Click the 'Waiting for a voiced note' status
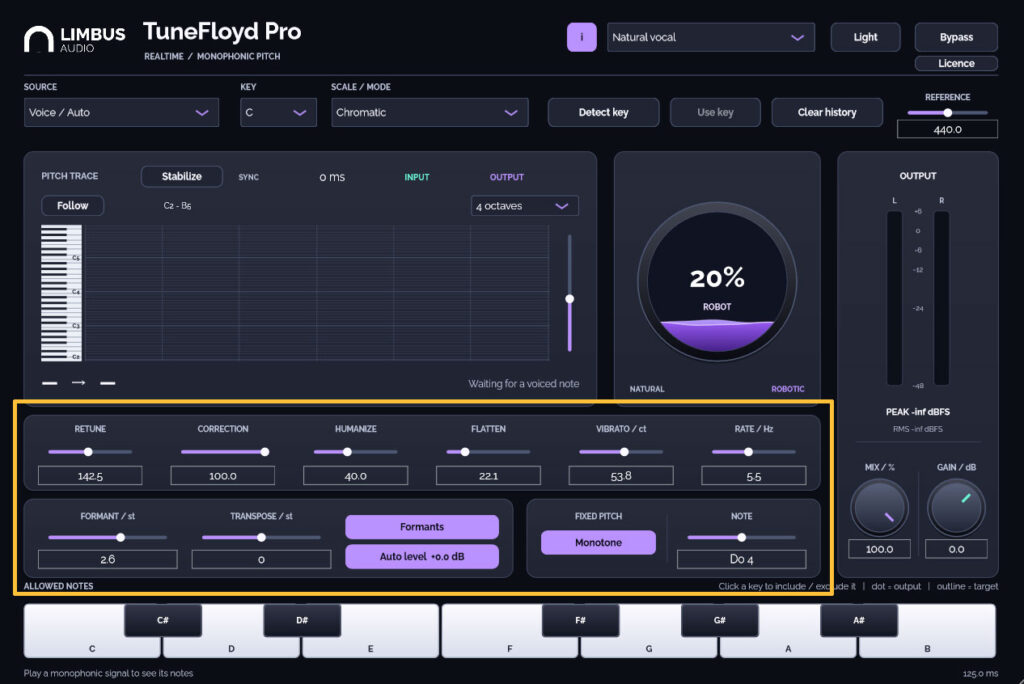Screen dimensions: 1024x684 coord(524,383)
